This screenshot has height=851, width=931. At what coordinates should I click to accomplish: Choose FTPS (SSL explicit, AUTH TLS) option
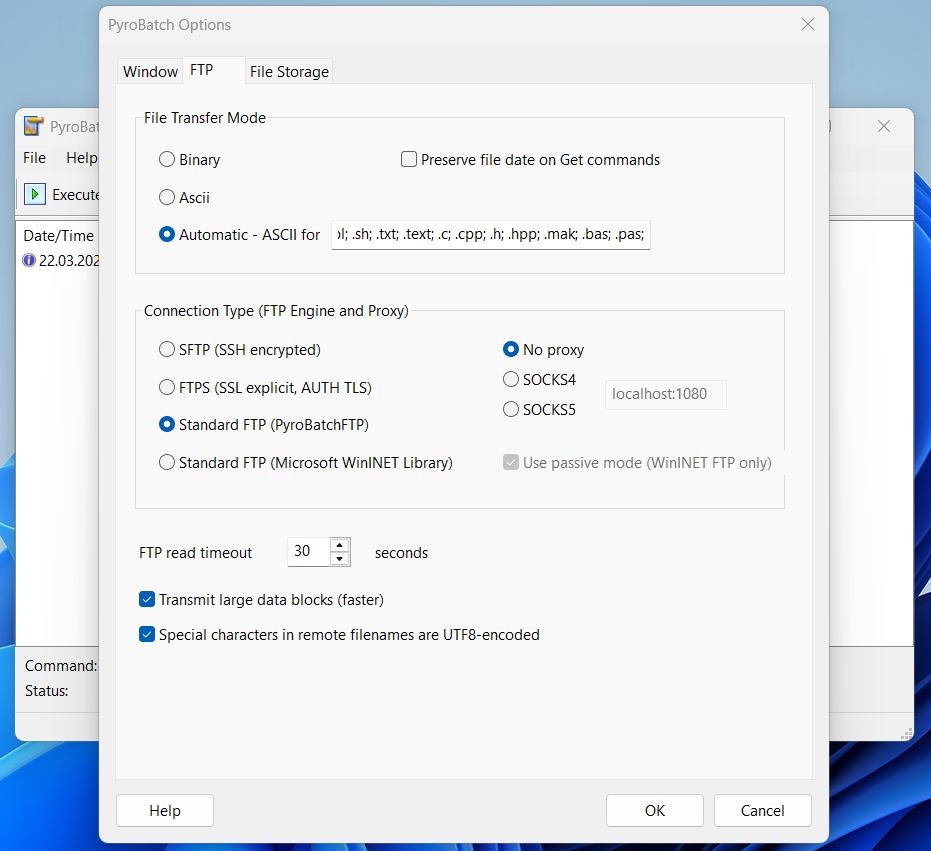(x=167, y=387)
